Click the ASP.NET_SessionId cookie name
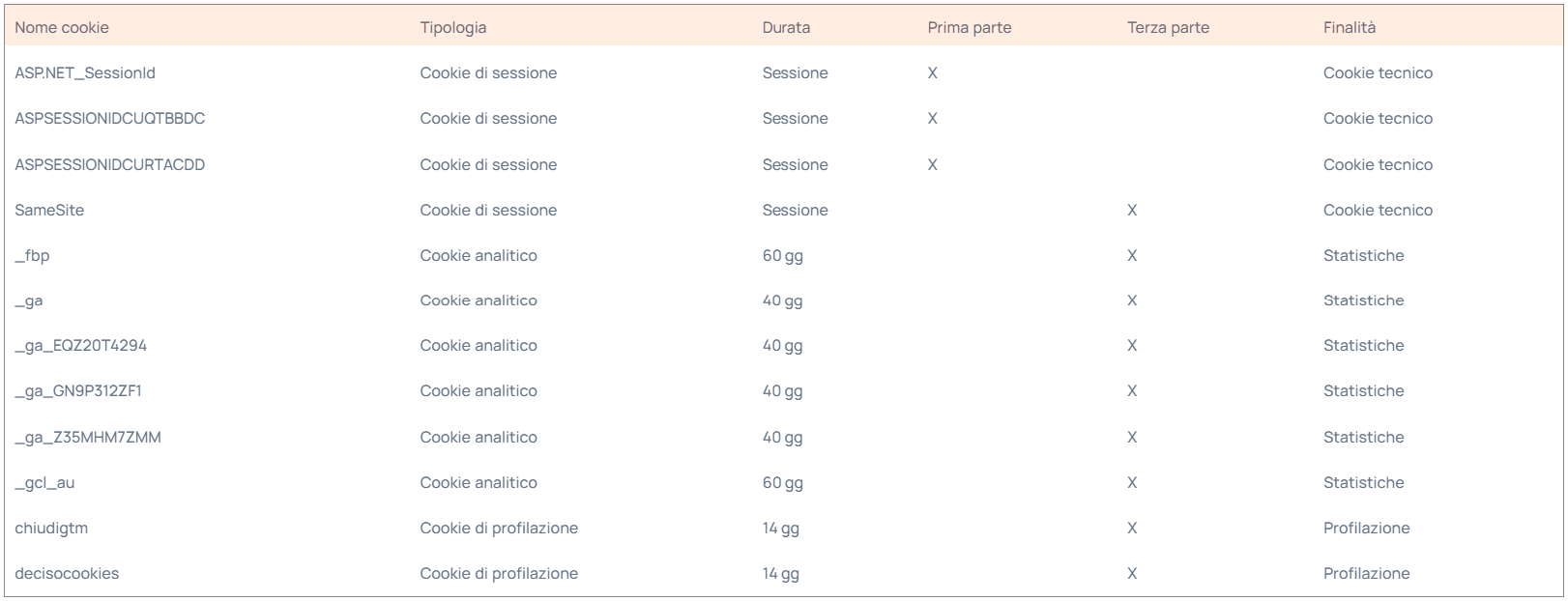Viewport: 1568px width, 601px height. (x=85, y=73)
